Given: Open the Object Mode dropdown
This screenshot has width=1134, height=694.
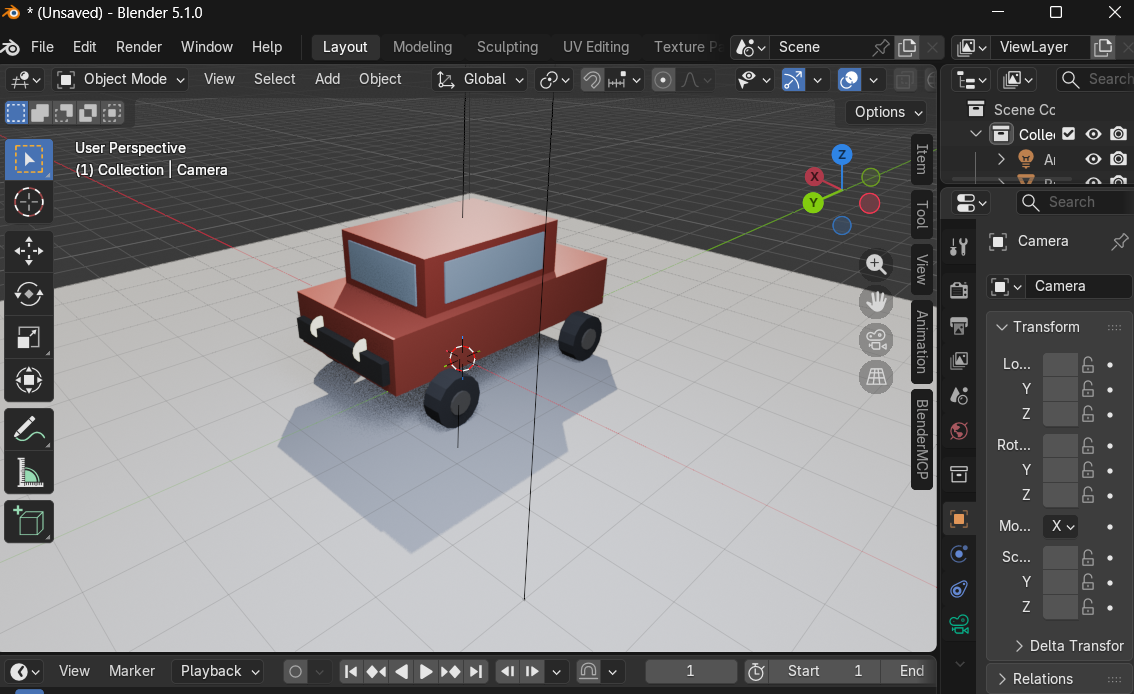Looking at the screenshot, I should (122, 80).
